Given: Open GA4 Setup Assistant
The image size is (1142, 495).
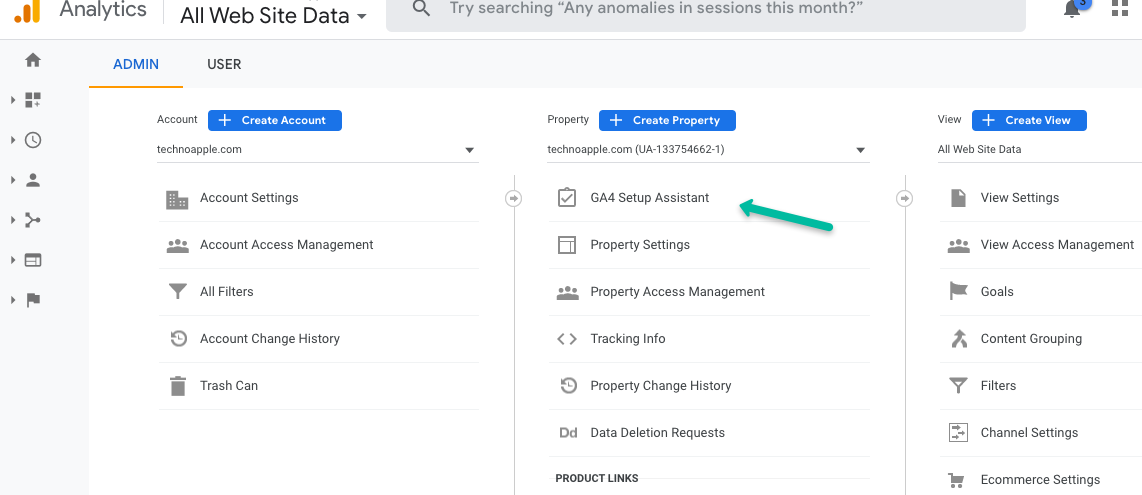Looking at the screenshot, I should pos(649,198).
